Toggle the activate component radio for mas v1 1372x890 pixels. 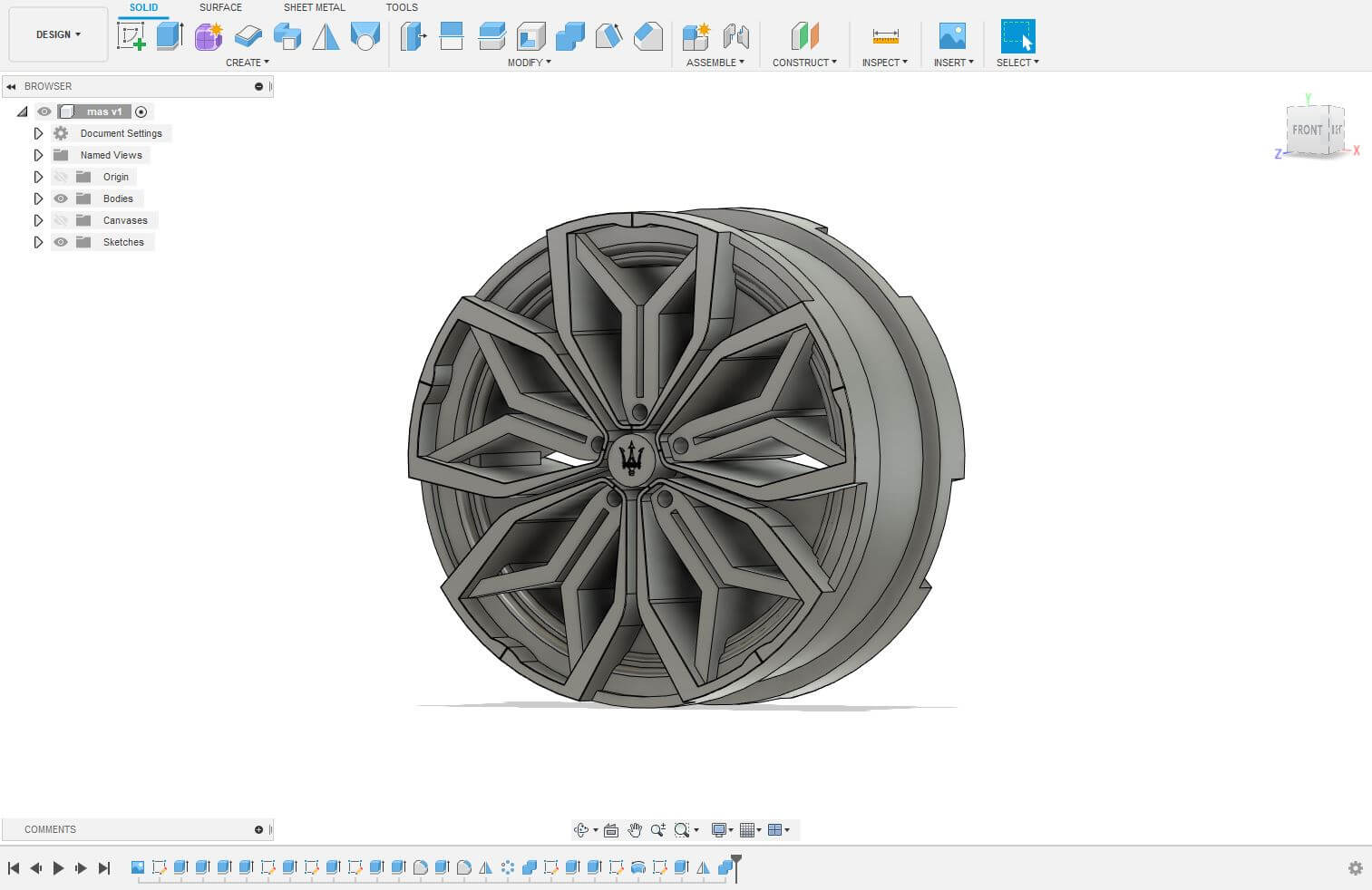click(x=141, y=111)
